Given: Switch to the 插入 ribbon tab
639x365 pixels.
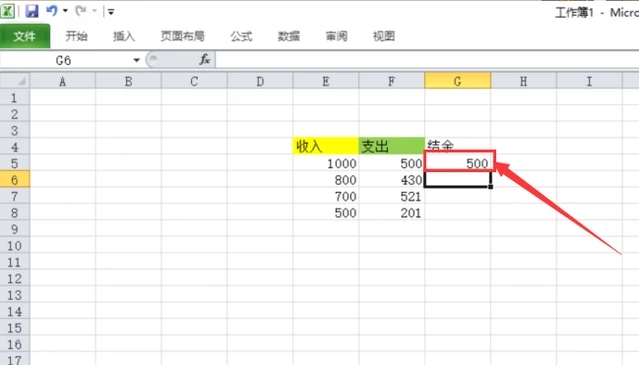Looking at the screenshot, I should pyautogui.click(x=124, y=36).
